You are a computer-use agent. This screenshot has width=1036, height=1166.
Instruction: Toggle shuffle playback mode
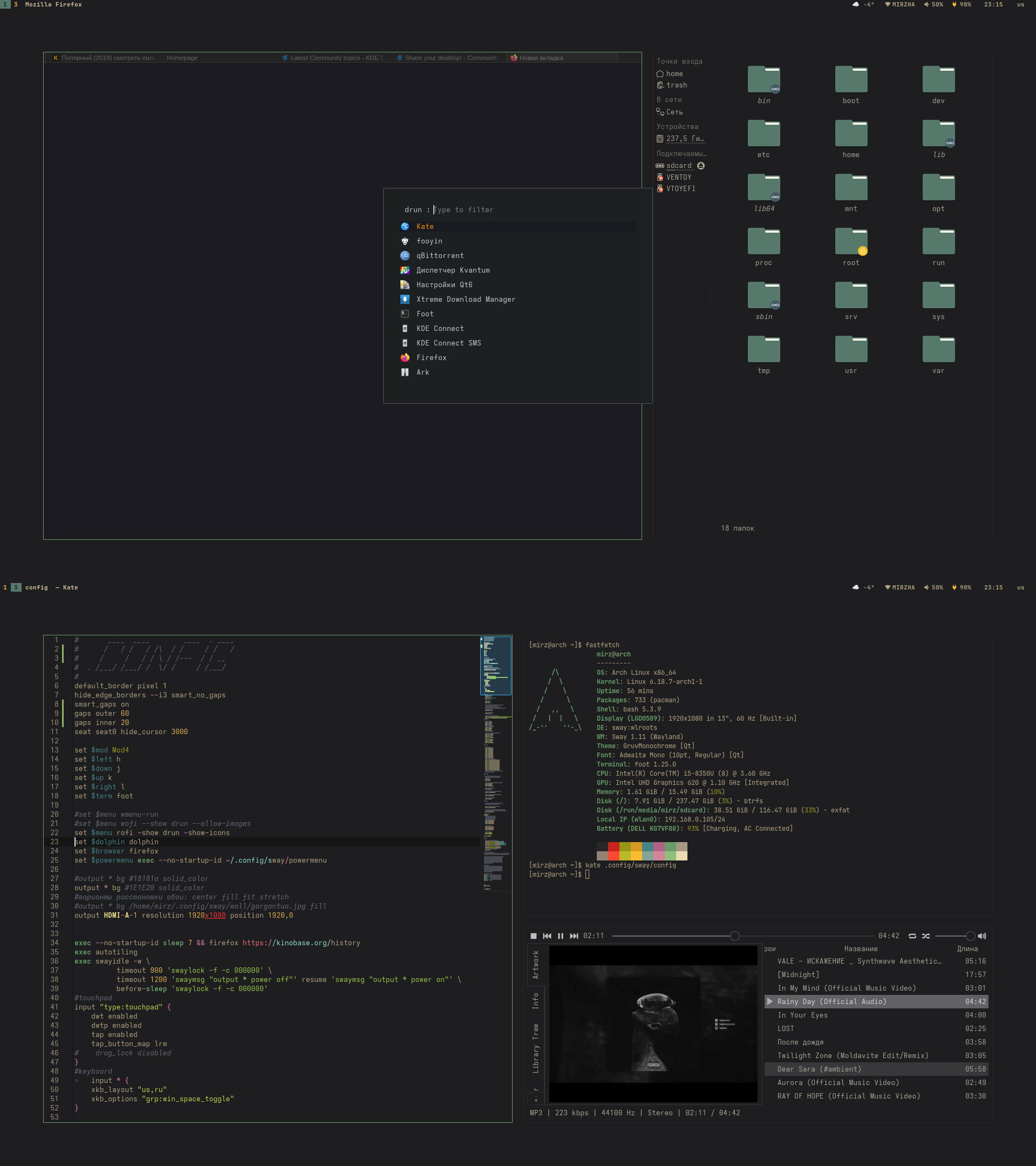(926, 936)
